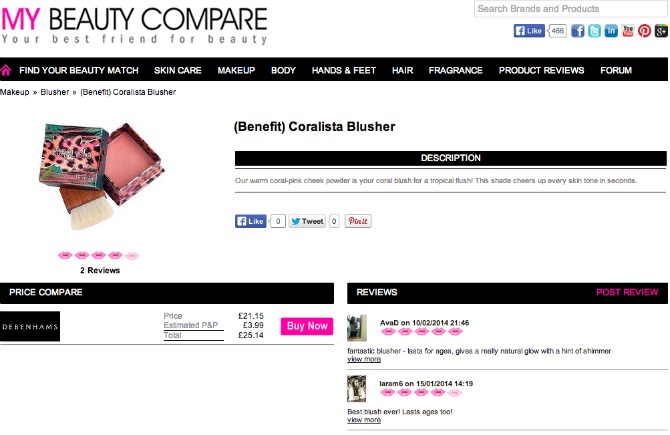Open the SKIN CARE menu item
670x435 pixels.
click(x=177, y=71)
